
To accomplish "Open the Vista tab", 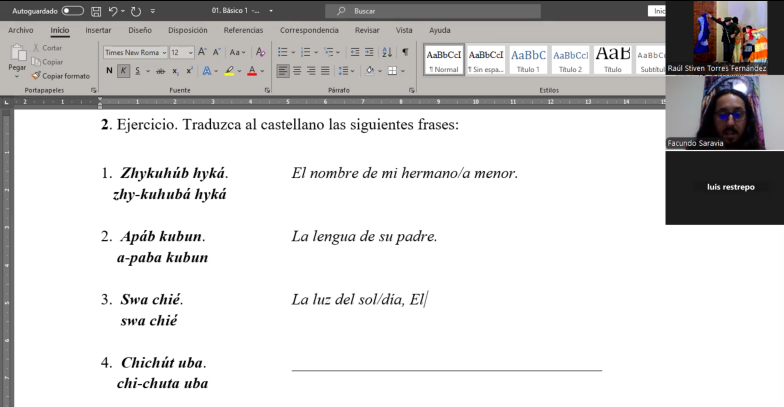I will 404,30.
